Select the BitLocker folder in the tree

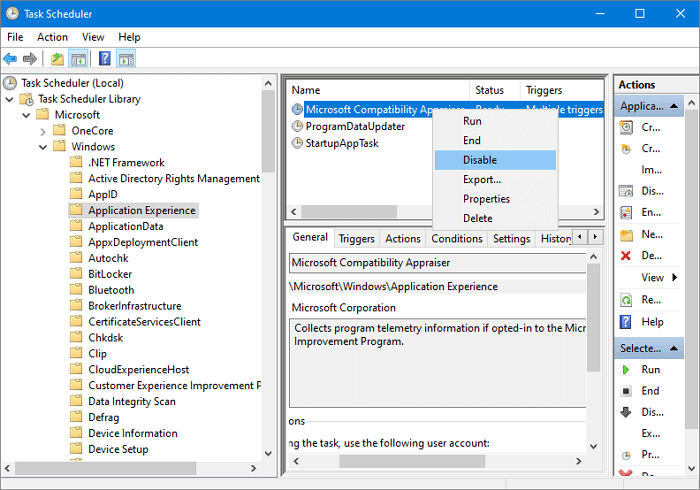pyautogui.click(x=110, y=274)
